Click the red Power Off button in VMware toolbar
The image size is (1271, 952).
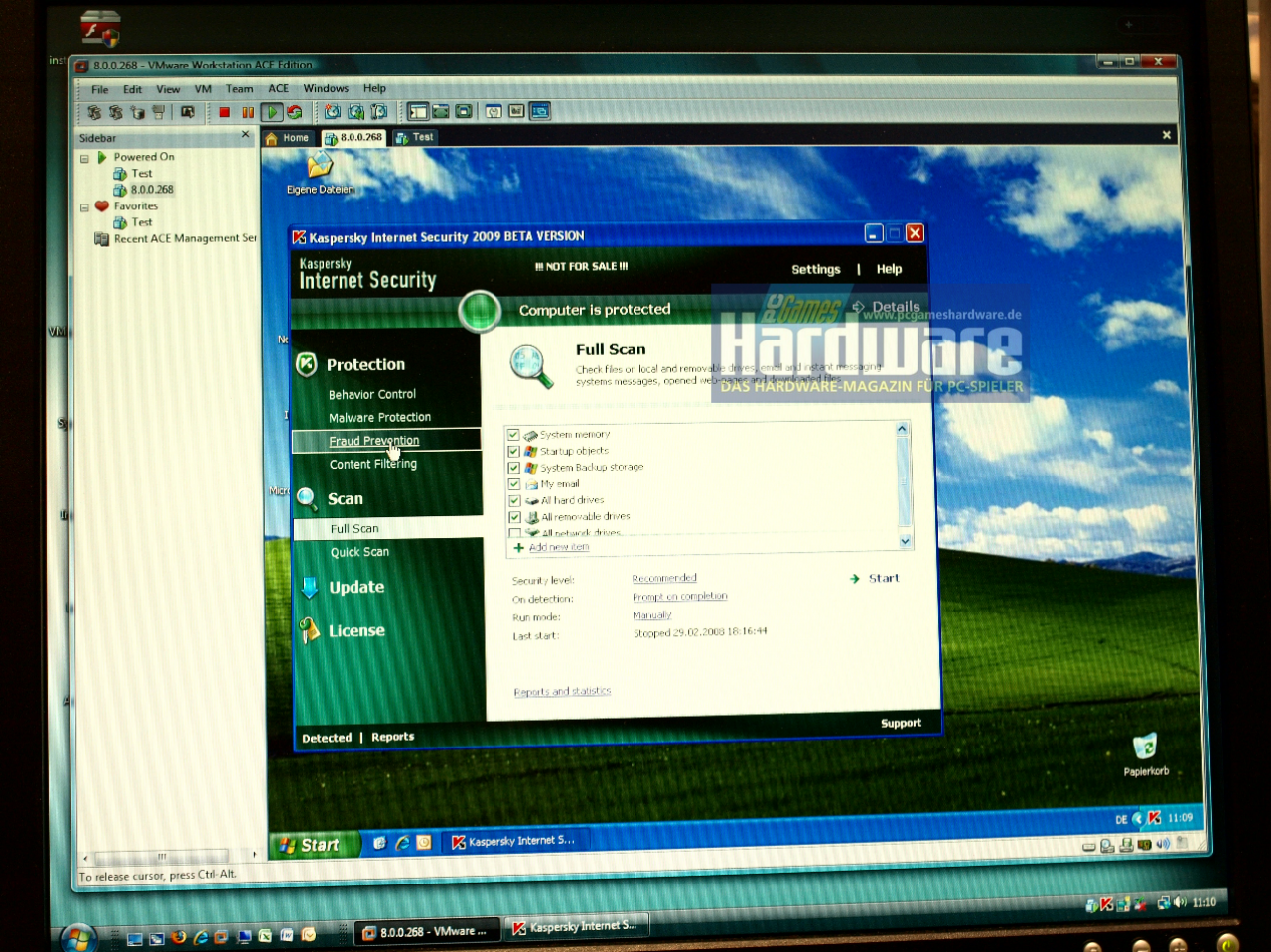[225, 112]
